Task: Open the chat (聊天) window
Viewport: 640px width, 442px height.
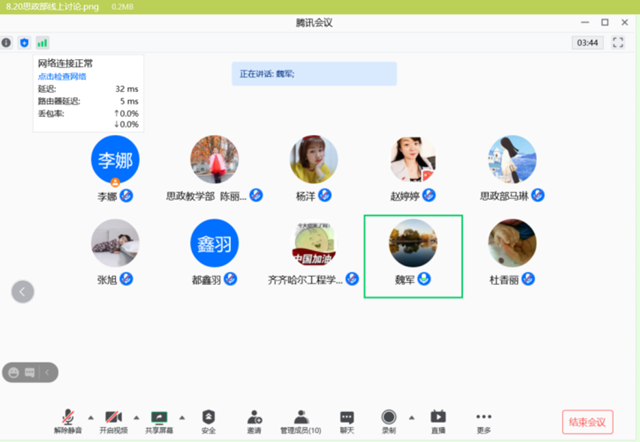Action: point(346,419)
